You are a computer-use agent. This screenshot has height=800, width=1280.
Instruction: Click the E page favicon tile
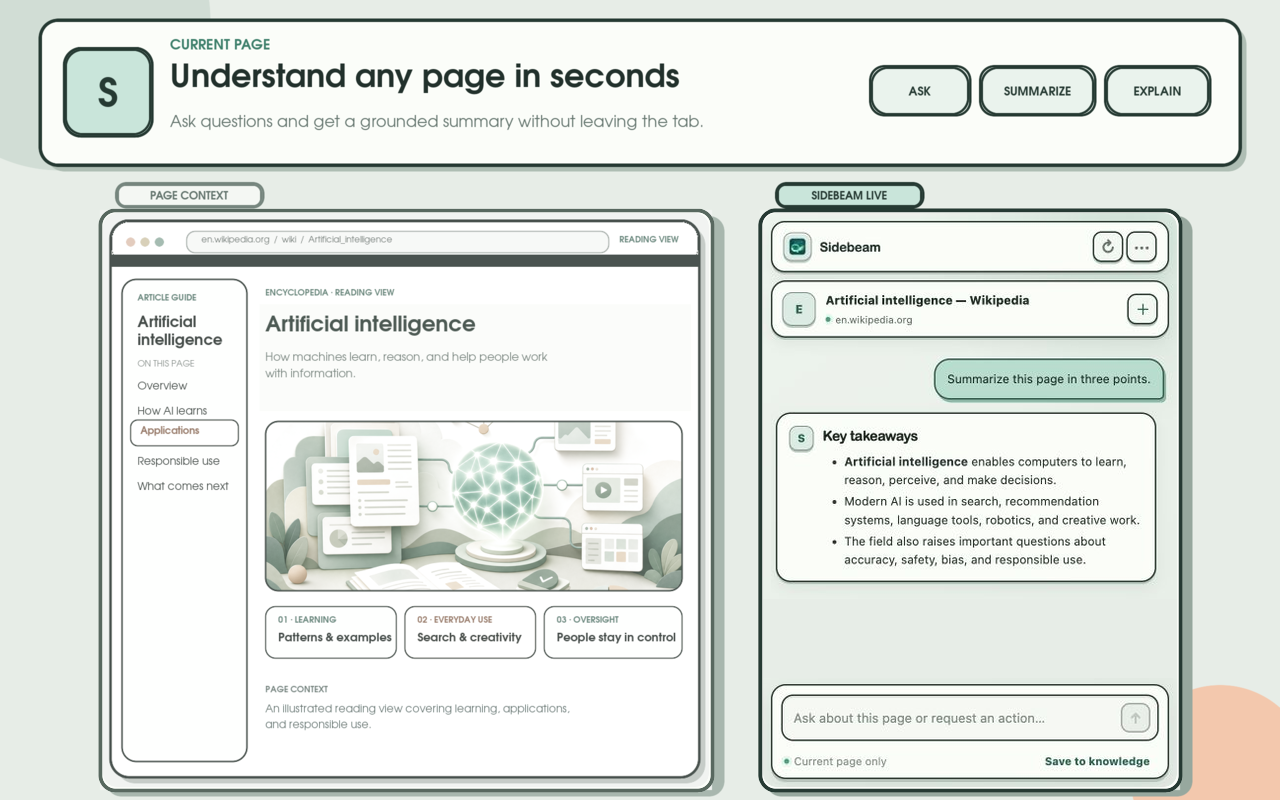pyautogui.click(x=799, y=309)
